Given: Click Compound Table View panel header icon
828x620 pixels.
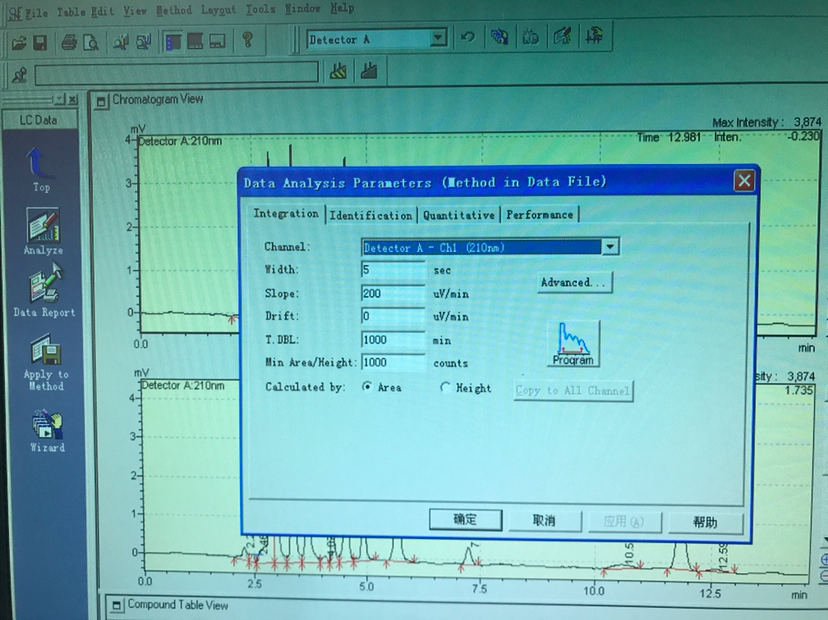Looking at the screenshot, I should pos(117,605).
